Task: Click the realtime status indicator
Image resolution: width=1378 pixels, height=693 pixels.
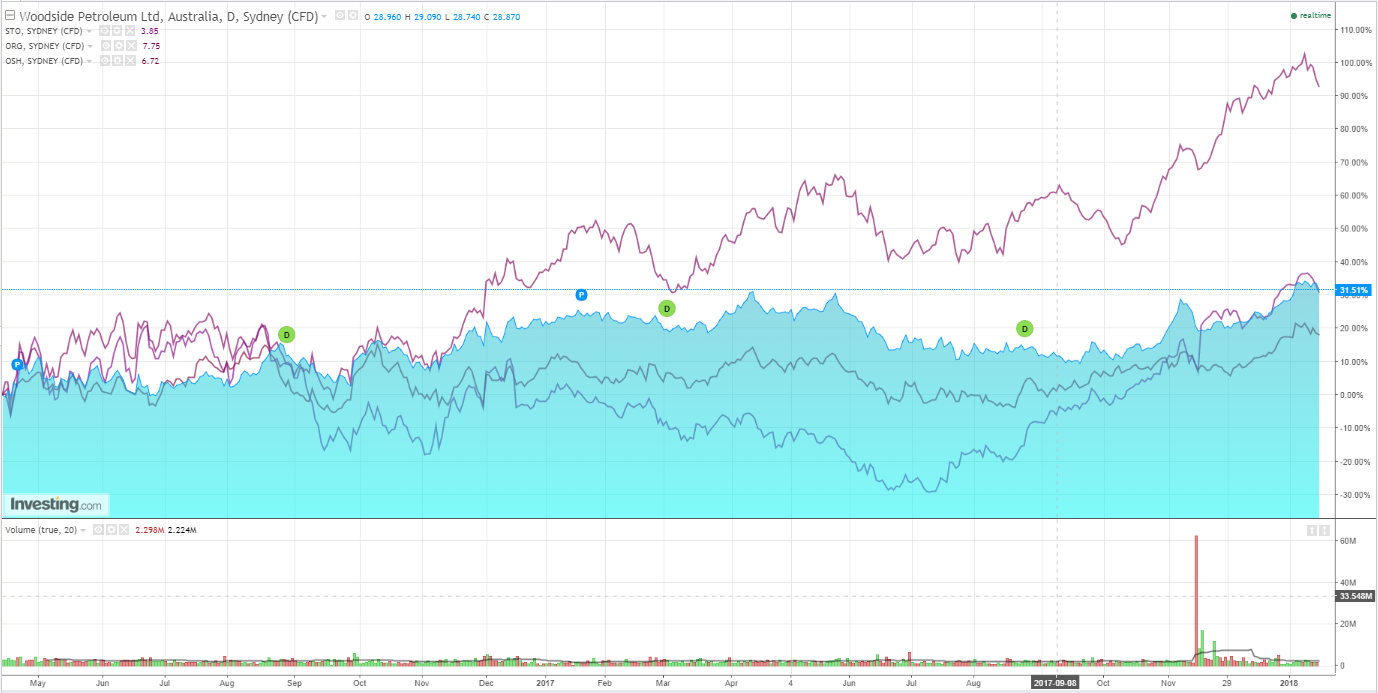Action: 1311,16
